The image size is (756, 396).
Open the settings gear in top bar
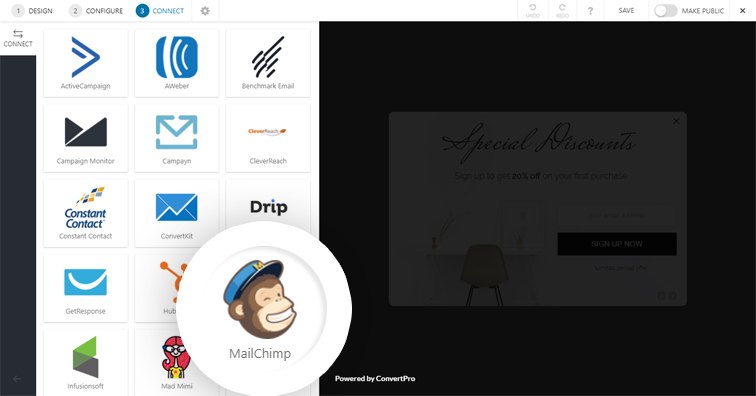click(x=205, y=11)
